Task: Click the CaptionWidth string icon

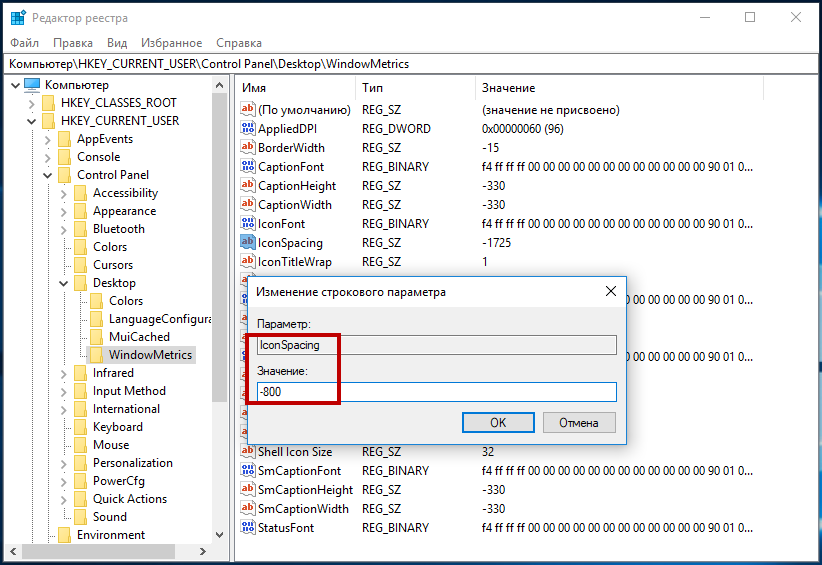Action: click(x=247, y=204)
